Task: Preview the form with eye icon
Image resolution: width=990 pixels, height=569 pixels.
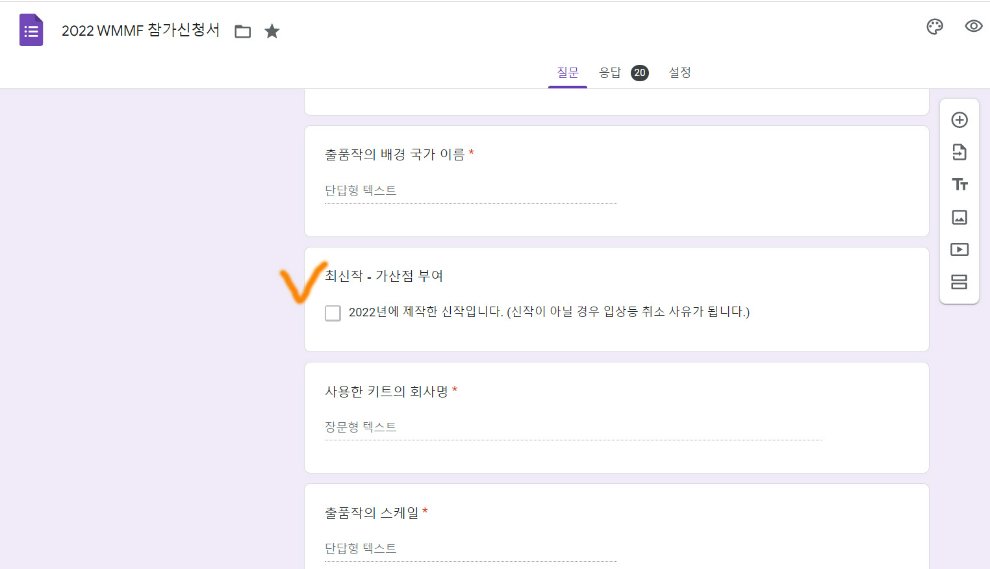Action: coord(973,27)
